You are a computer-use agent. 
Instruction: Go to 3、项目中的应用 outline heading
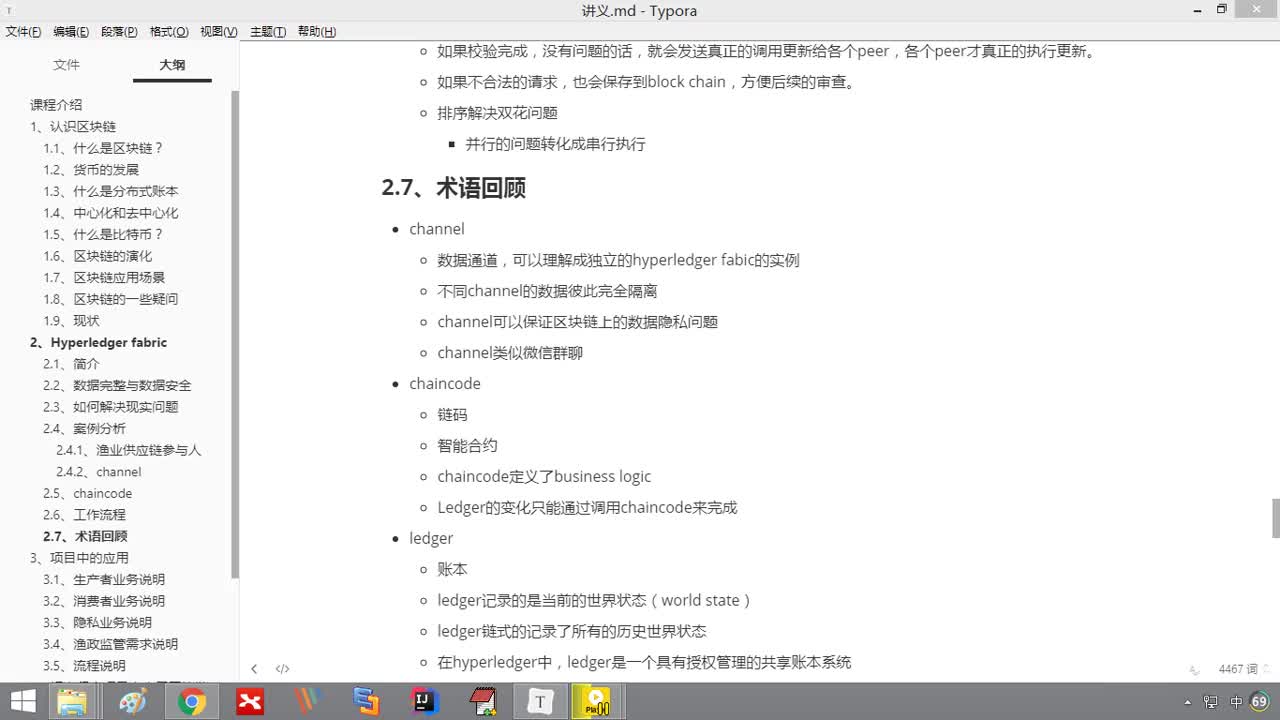(79, 558)
